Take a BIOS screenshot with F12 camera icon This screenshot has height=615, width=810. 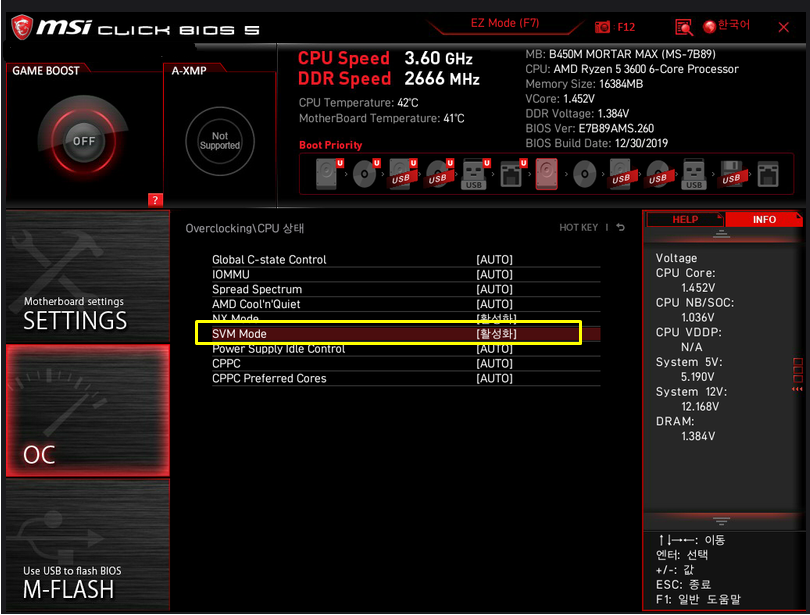(602, 27)
